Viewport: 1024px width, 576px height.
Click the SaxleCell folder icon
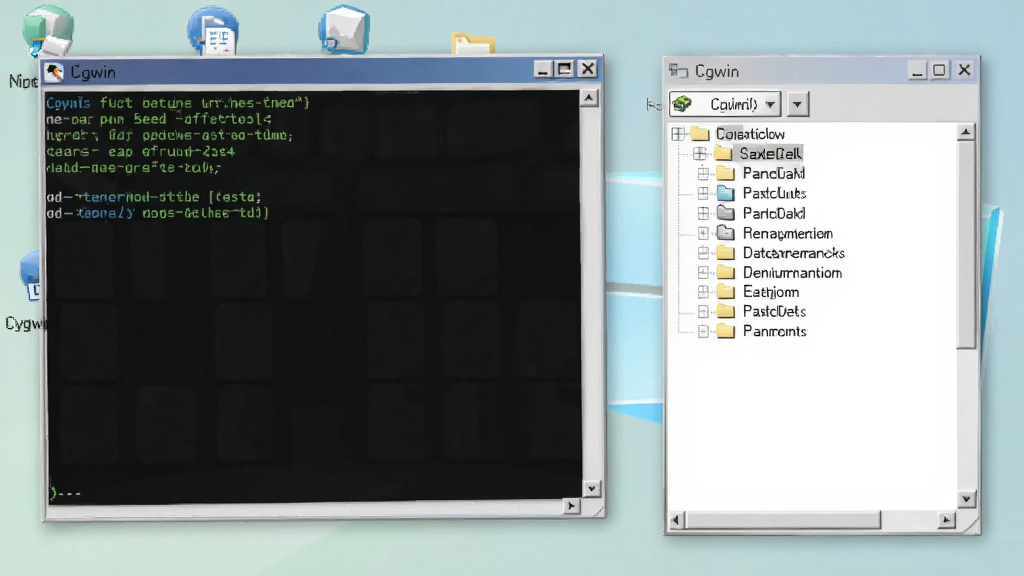click(722, 153)
